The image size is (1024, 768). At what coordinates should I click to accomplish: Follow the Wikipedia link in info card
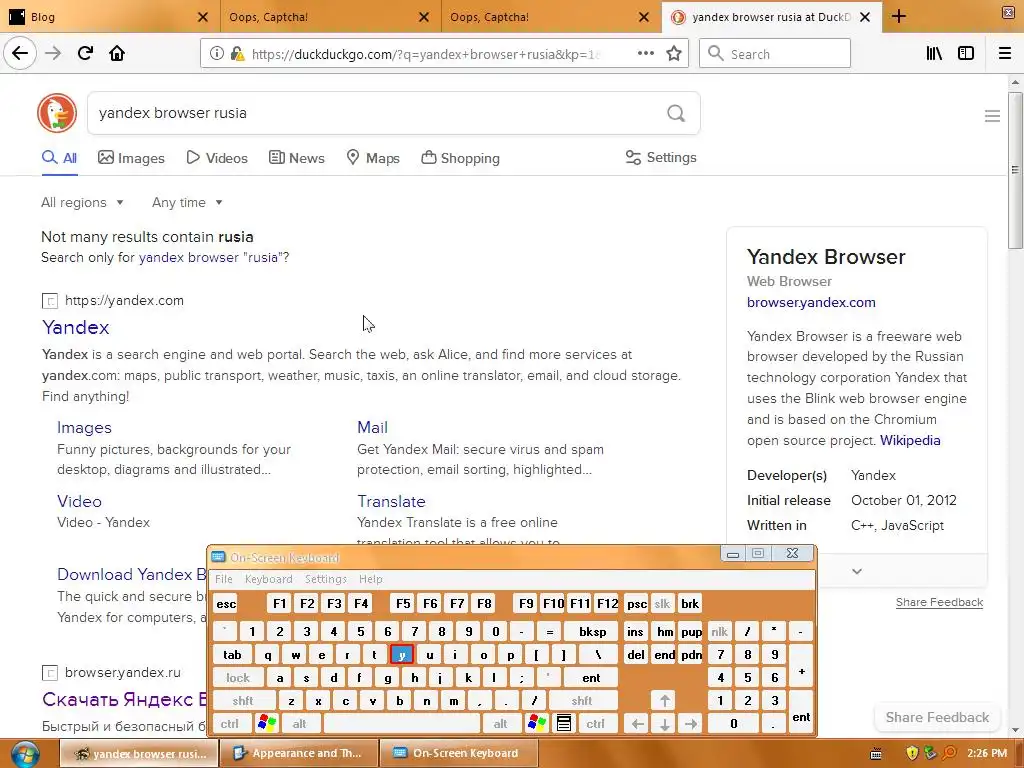[910, 440]
